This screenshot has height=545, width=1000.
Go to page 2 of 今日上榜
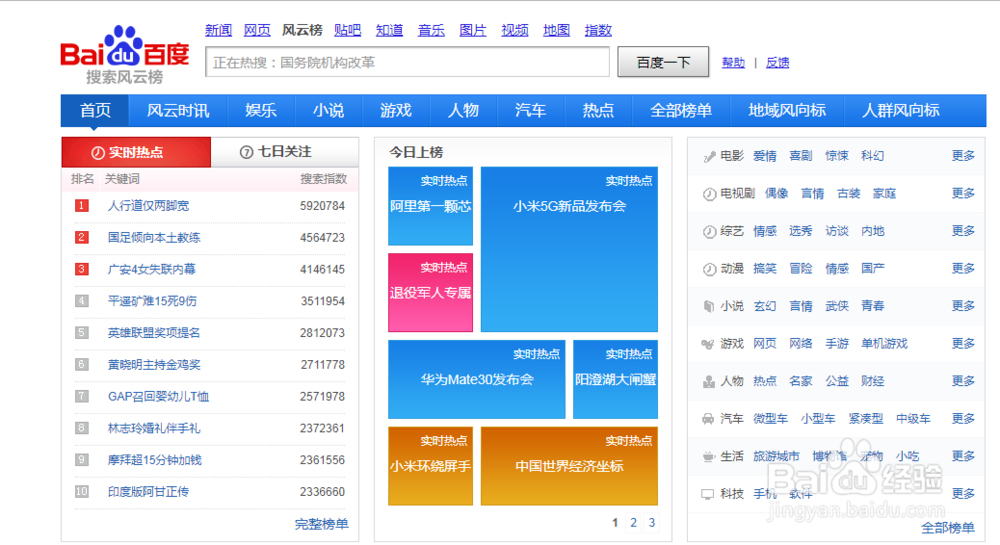[633, 523]
